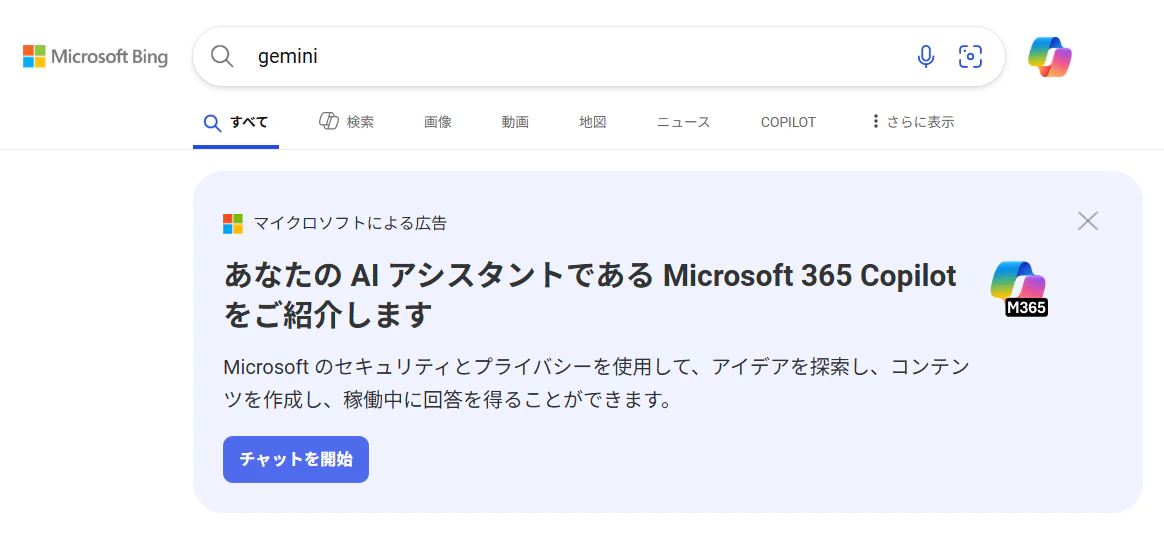
Task: Click the Microsoft 365 Copilot ad headline
Action: click(x=590, y=295)
